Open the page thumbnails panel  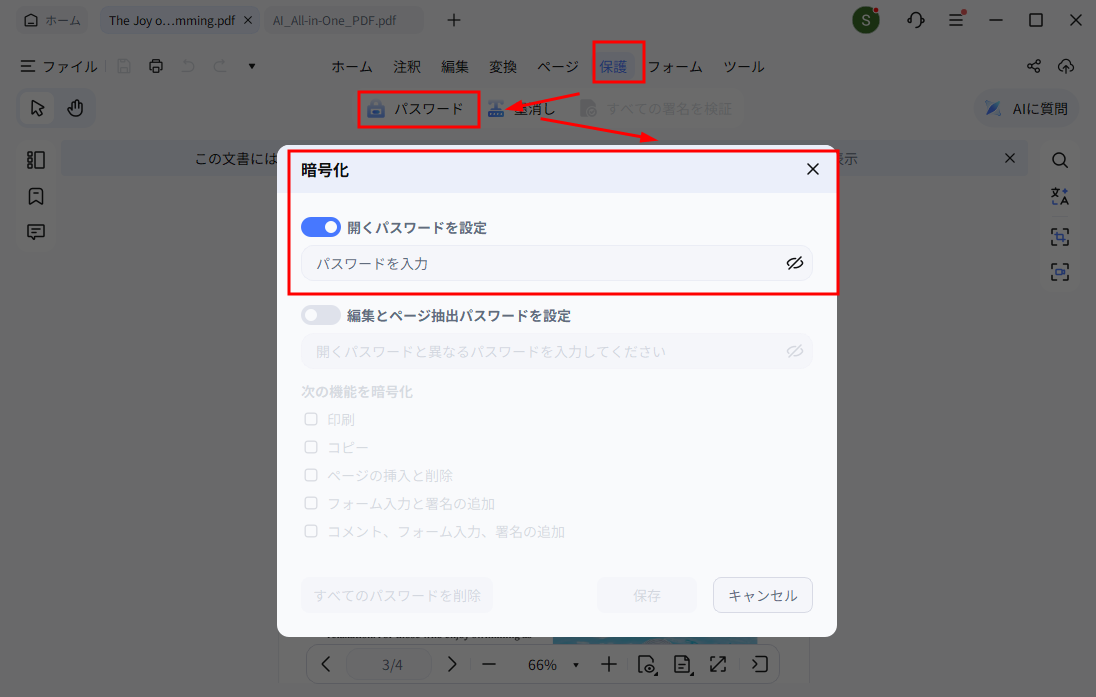tap(35, 159)
